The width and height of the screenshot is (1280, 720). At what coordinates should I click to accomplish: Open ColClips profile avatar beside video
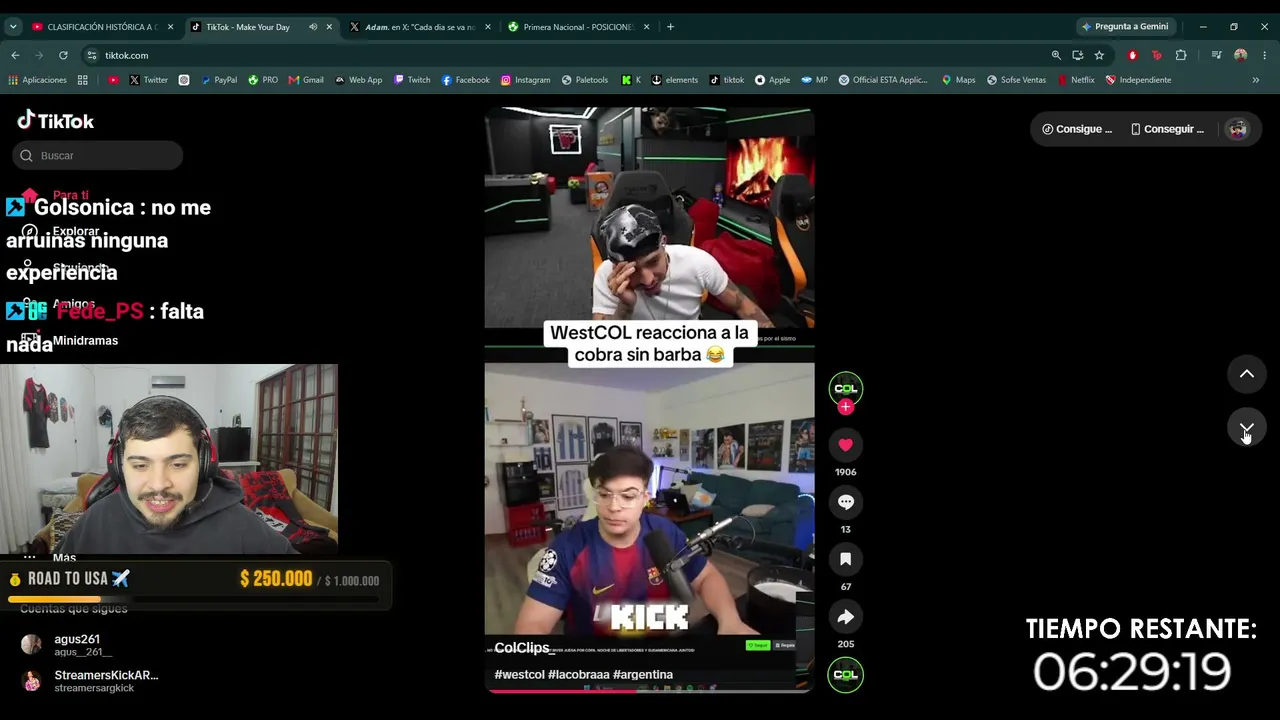(x=845, y=388)
